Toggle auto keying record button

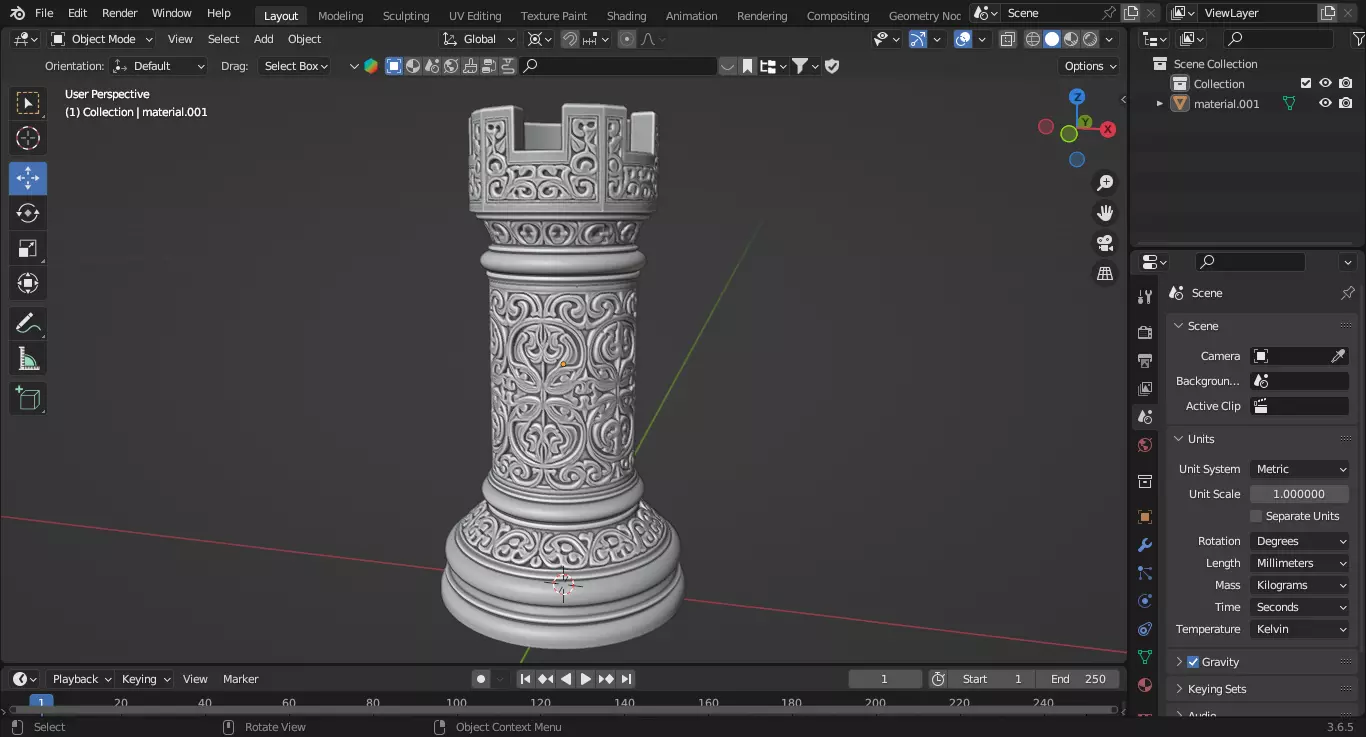[481, 679]
